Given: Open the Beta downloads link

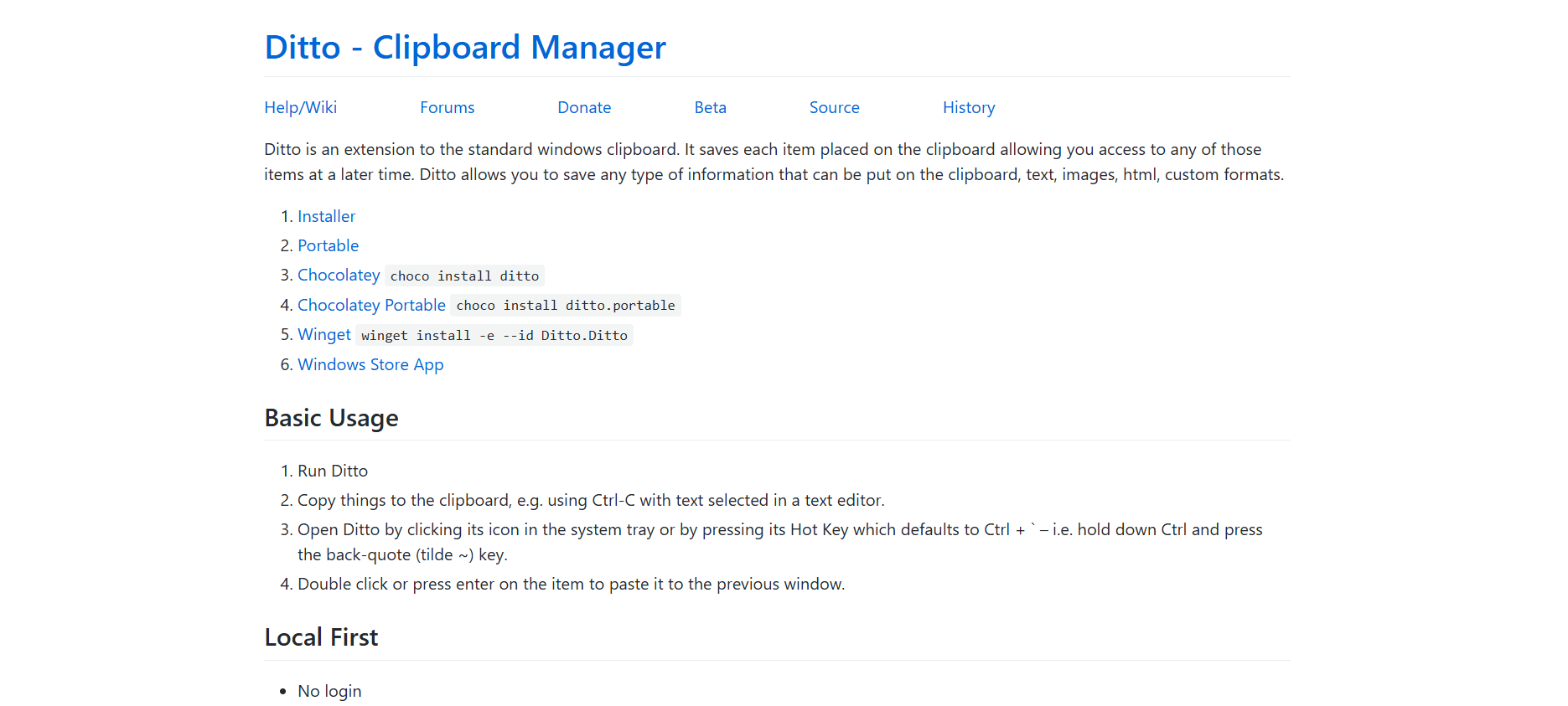Looking at the screenshot, I should click(710, 107).
